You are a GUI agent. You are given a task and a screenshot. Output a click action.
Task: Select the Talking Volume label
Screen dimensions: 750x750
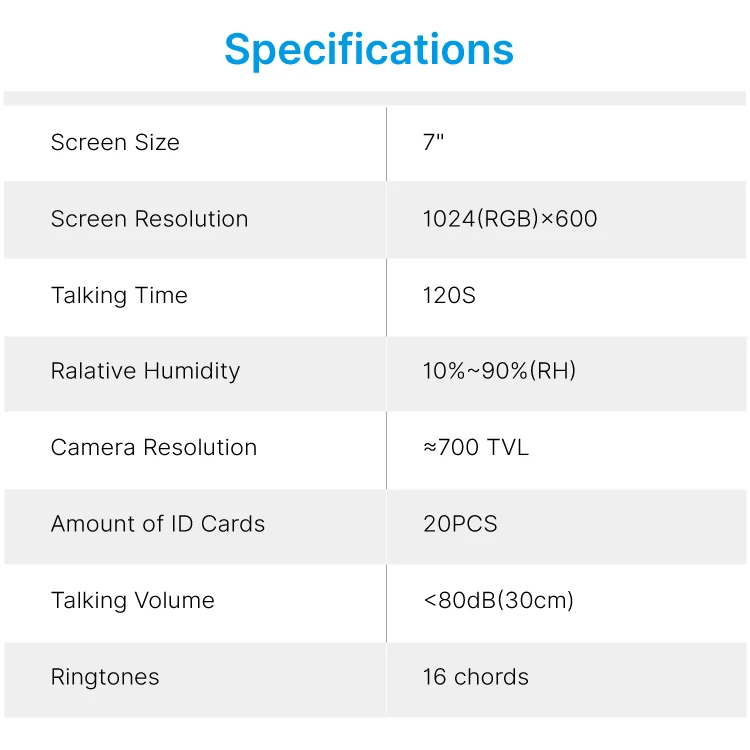click(133, 601)
